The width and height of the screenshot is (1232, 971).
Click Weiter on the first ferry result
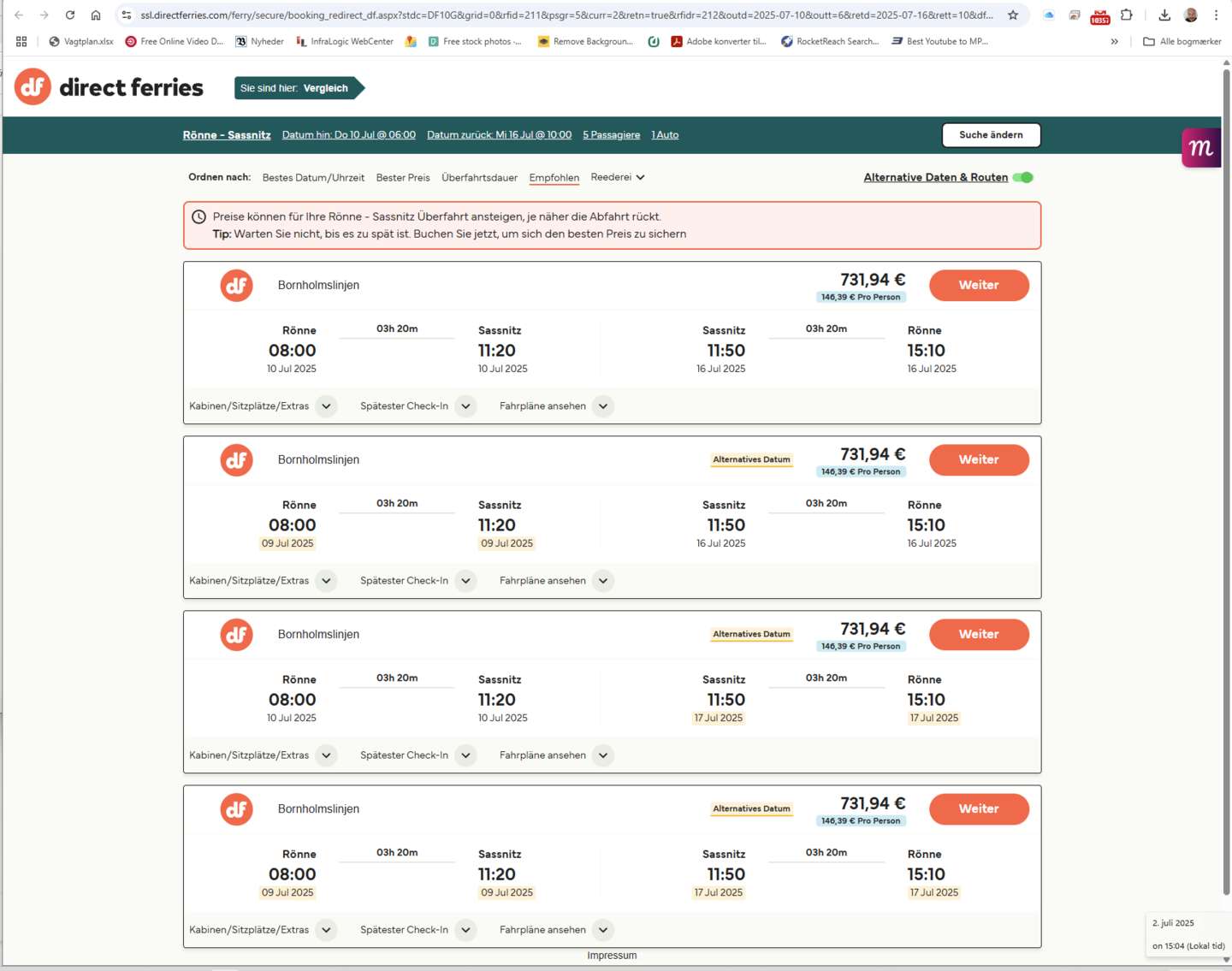979,285
